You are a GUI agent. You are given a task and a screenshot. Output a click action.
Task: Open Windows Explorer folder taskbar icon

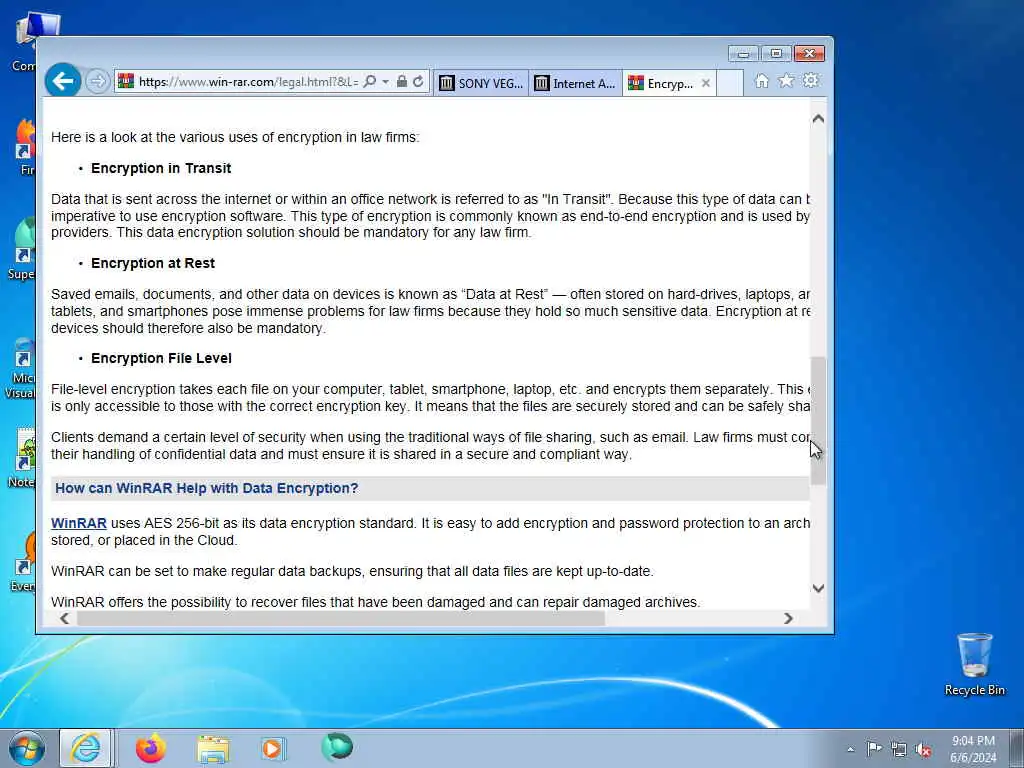tap(213, 748)
